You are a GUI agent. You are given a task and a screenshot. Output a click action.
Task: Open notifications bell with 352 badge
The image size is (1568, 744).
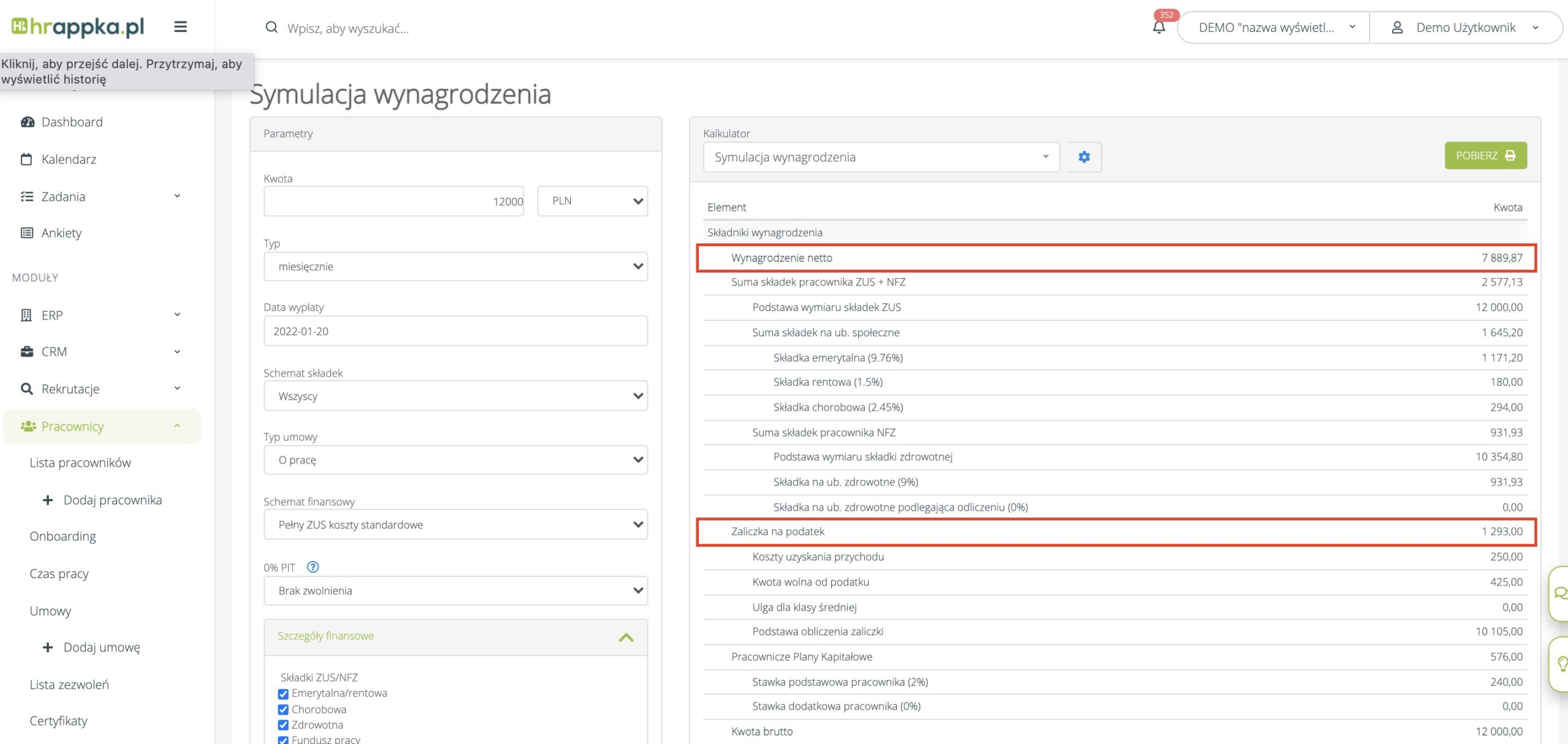coord(1158,27)
